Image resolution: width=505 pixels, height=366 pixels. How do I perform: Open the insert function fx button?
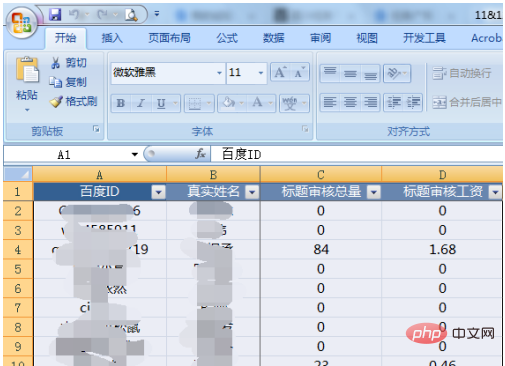pyautogui.click(x=200, y=154)
